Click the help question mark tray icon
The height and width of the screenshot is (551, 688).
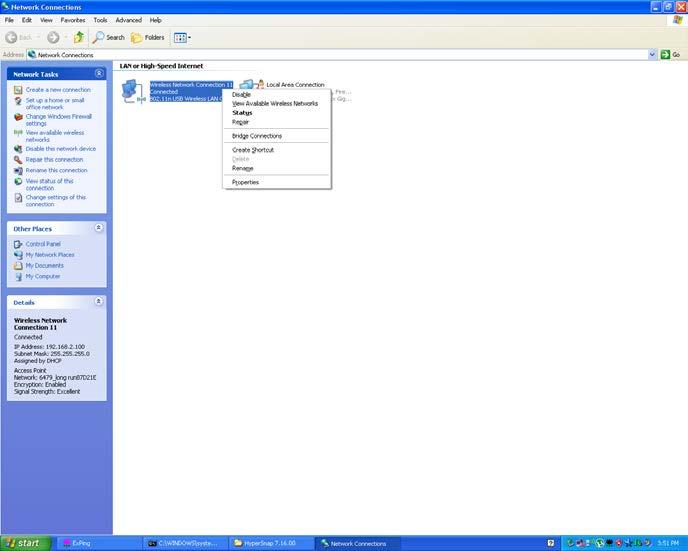click(x=551, y=543)
